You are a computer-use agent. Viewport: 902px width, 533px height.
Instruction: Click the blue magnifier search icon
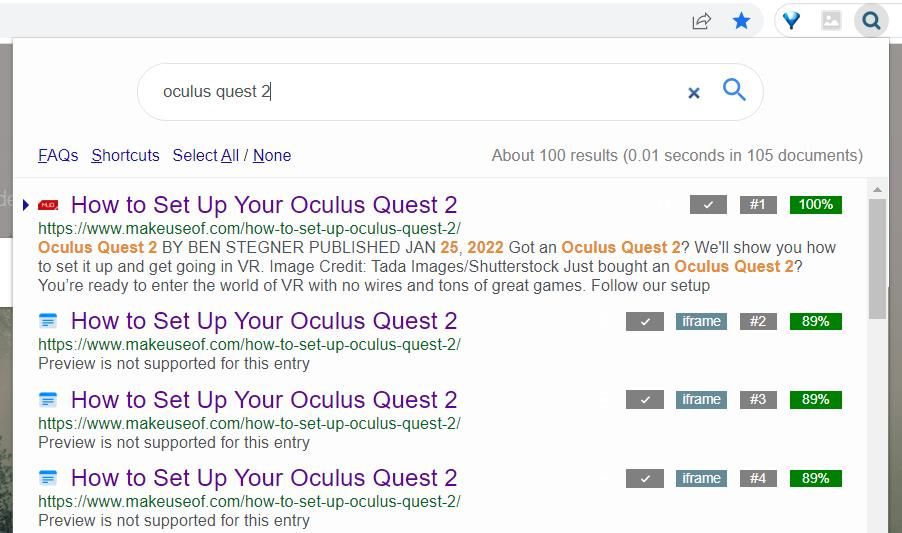[x=734, y=90]
